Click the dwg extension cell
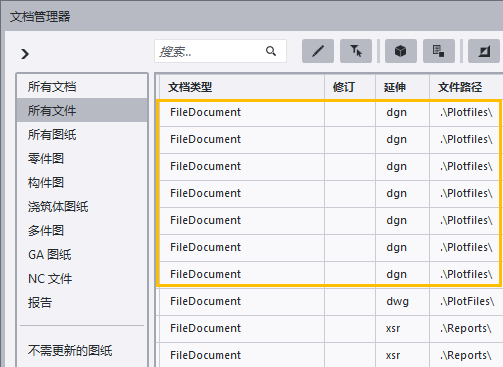The height and width of the screenshot is (367, 503). [402, 301]
